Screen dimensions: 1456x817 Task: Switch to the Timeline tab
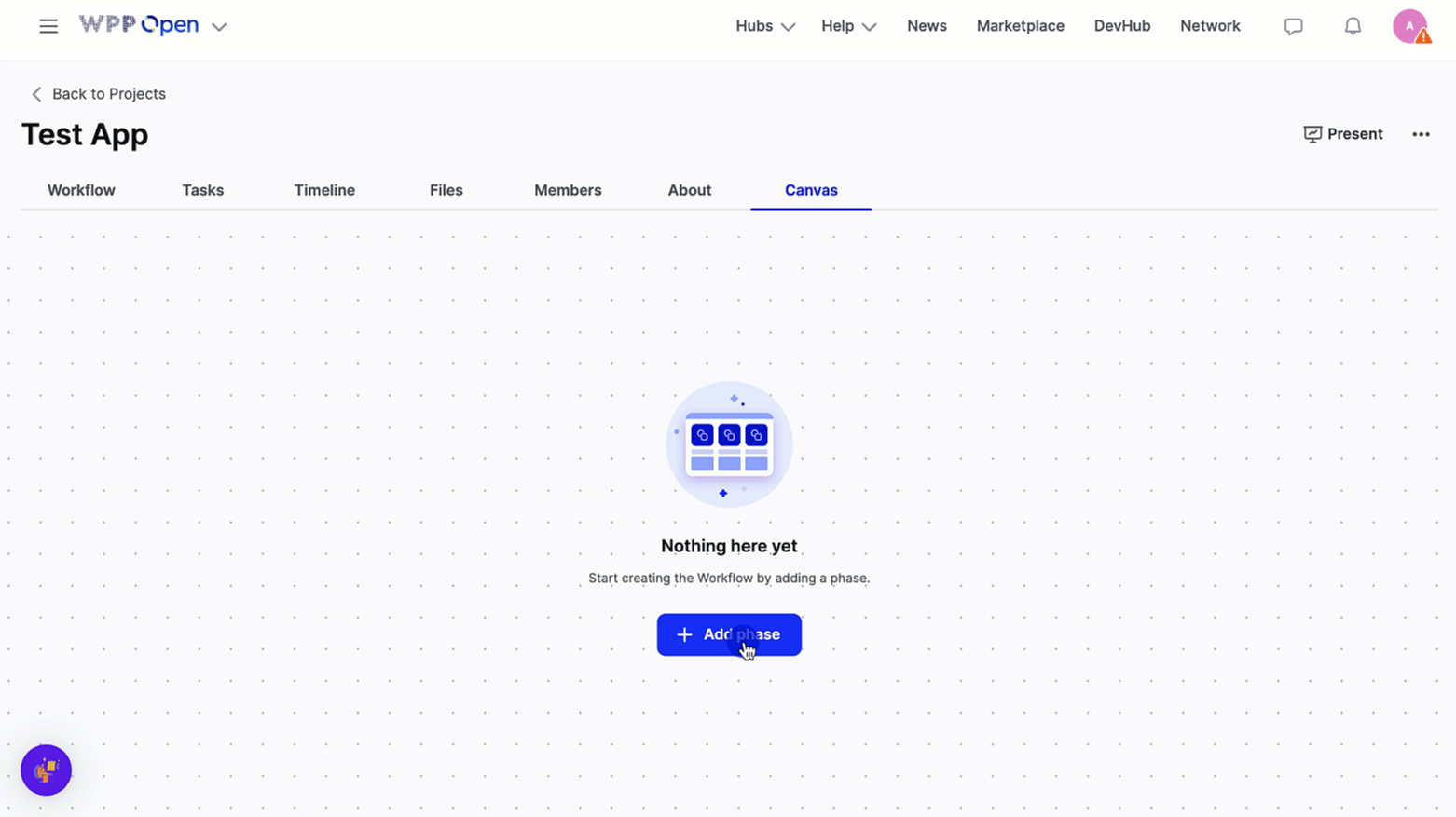[x=324, y=190]
